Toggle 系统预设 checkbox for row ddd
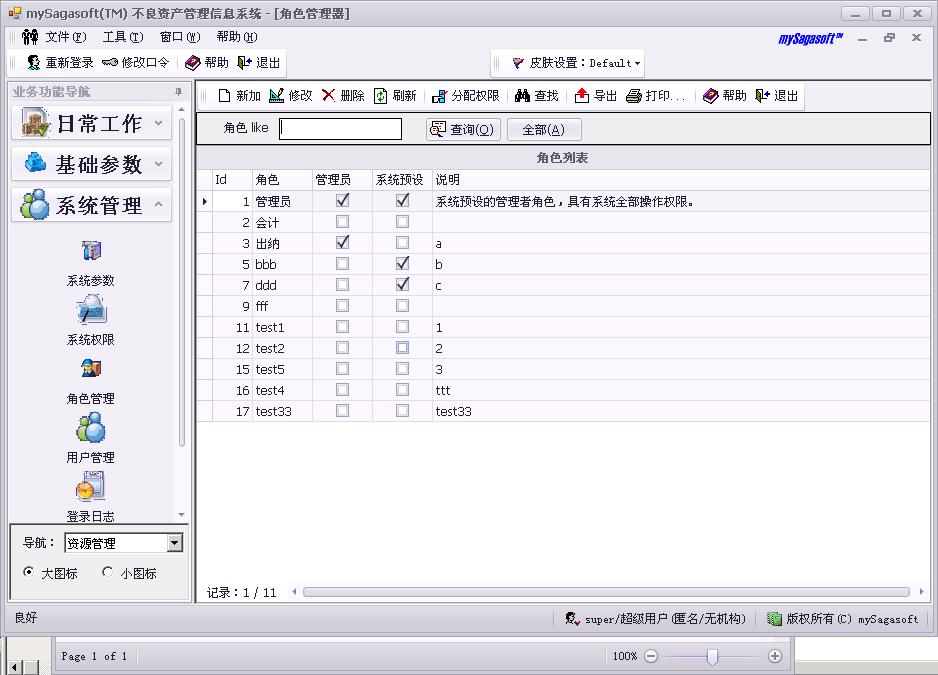938x675 pixels. click(x=403, y=285)
